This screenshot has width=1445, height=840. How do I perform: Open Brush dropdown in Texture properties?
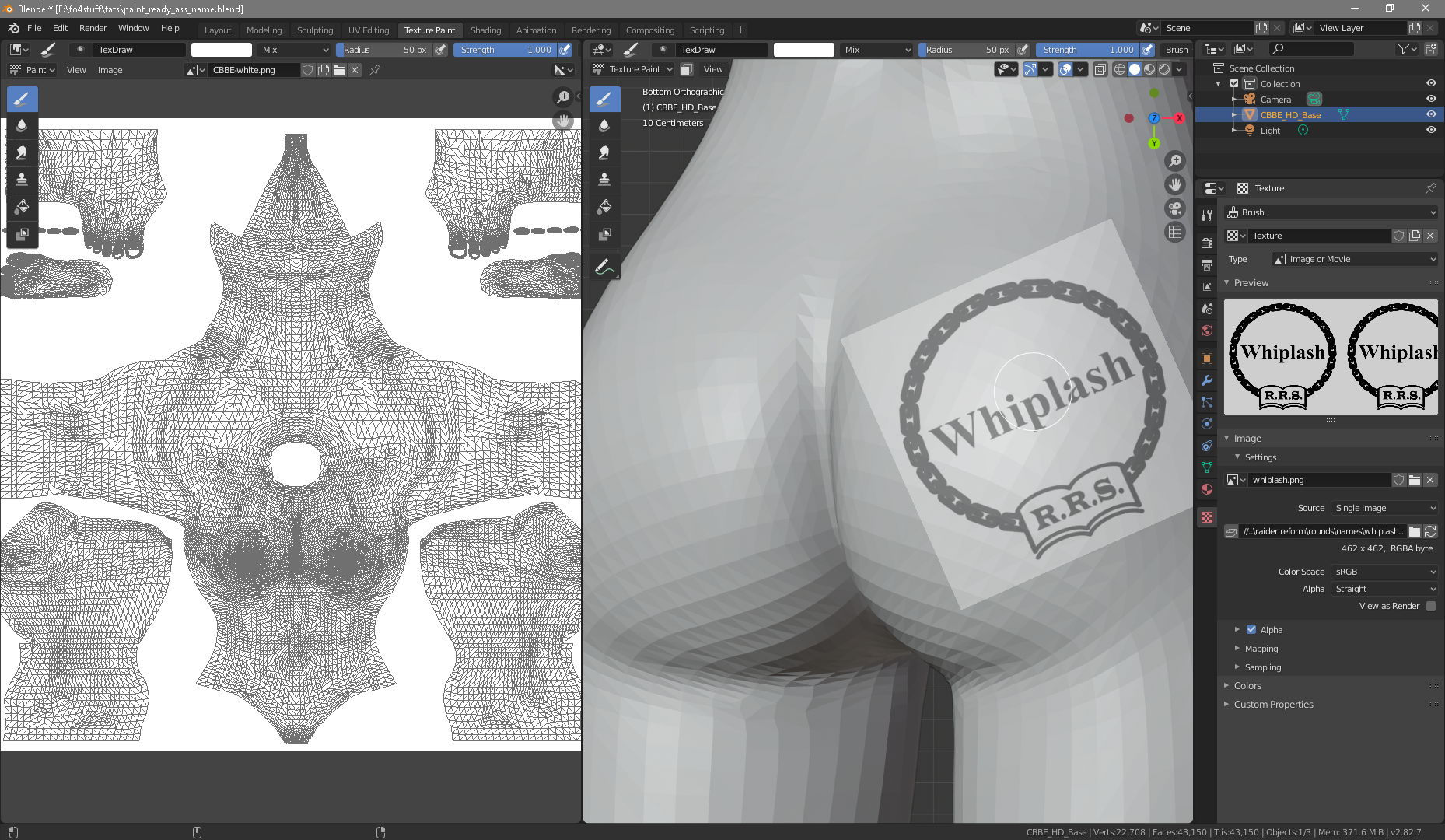point(1331,212)
